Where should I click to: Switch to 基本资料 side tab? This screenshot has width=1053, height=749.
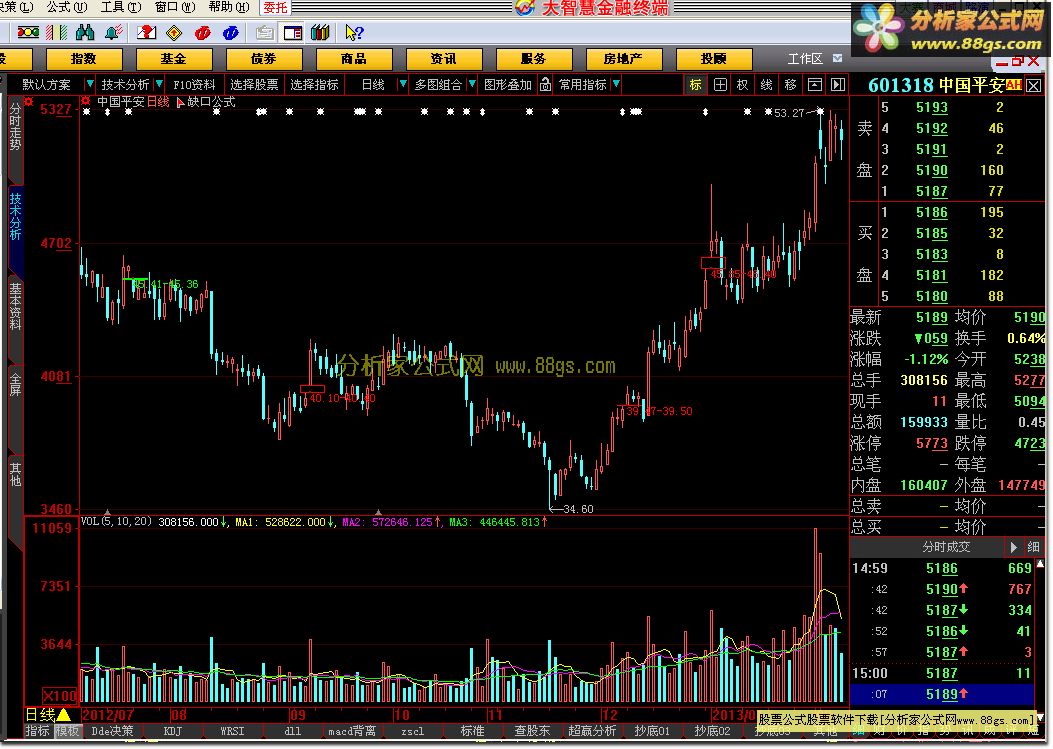click(x=15, y=307)
